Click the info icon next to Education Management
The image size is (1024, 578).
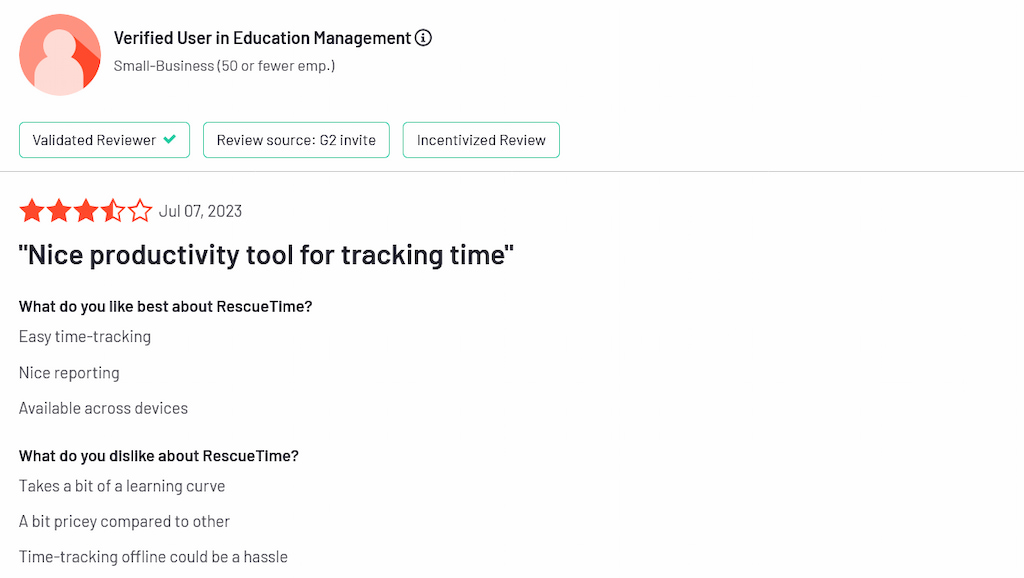tap(423, 37)
